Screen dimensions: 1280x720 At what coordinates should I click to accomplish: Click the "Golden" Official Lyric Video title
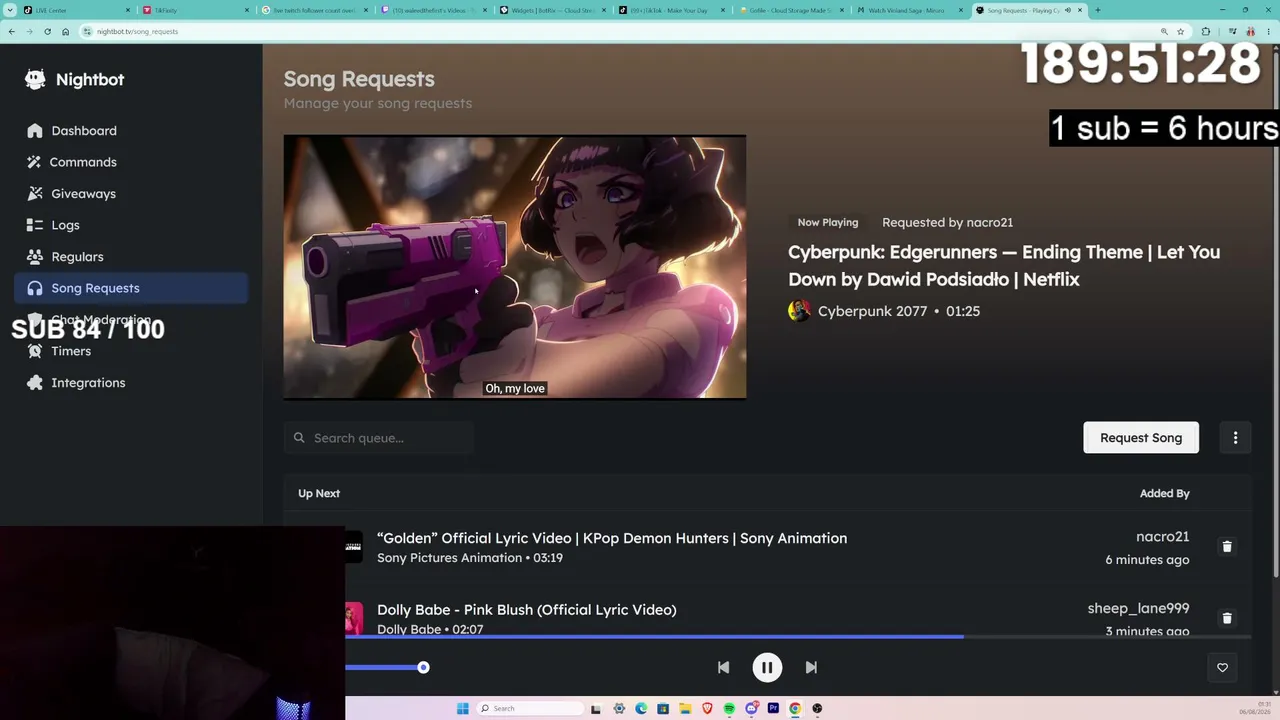point(612,538)
